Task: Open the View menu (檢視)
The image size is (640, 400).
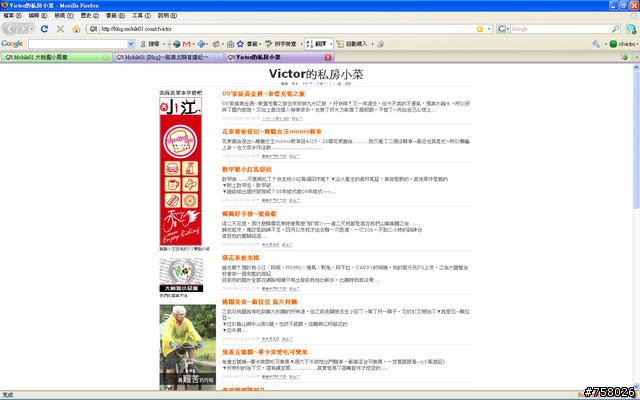Action: [x=64, y=16]
